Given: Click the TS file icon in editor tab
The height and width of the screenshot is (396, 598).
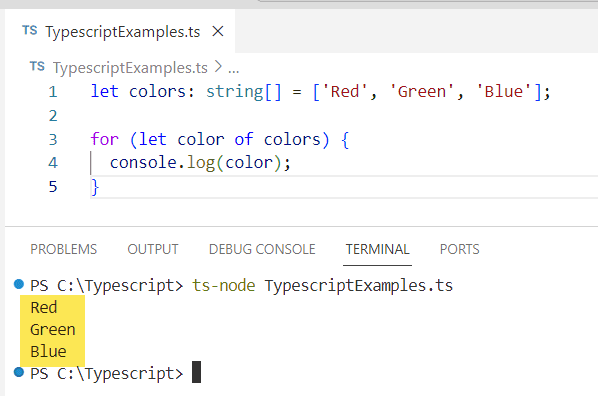Looking at the screenshot, I should [x=30, y=31].
